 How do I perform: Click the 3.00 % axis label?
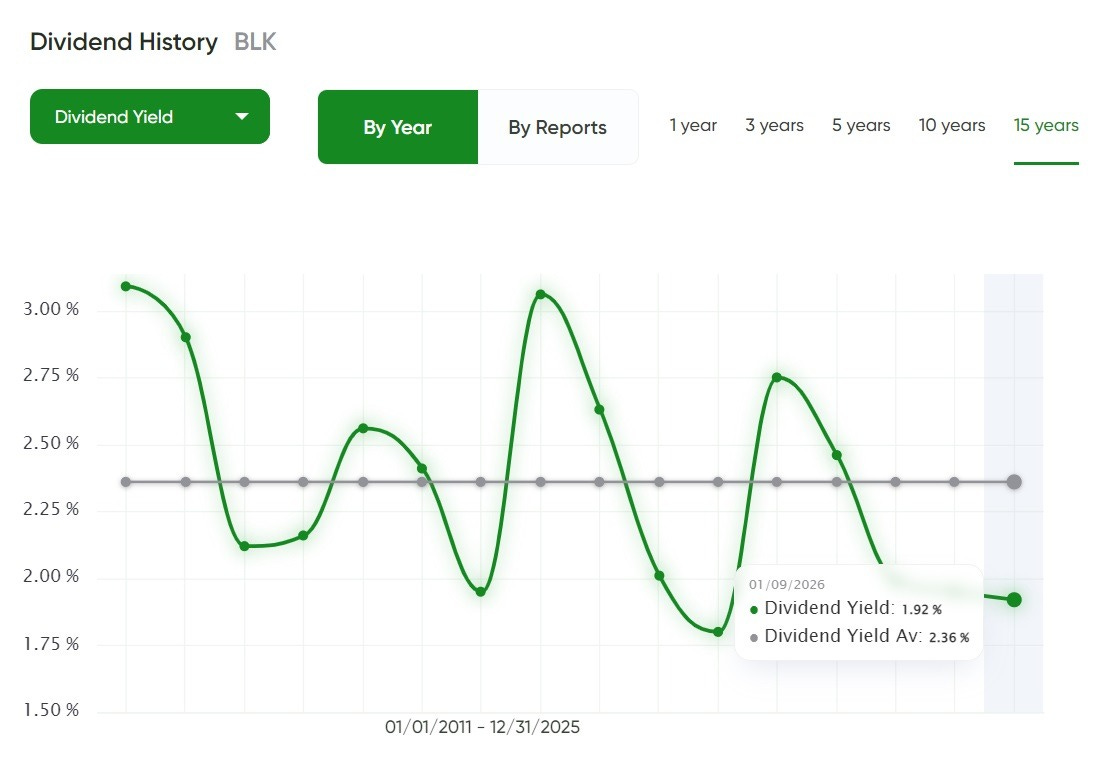click(51, 309)
